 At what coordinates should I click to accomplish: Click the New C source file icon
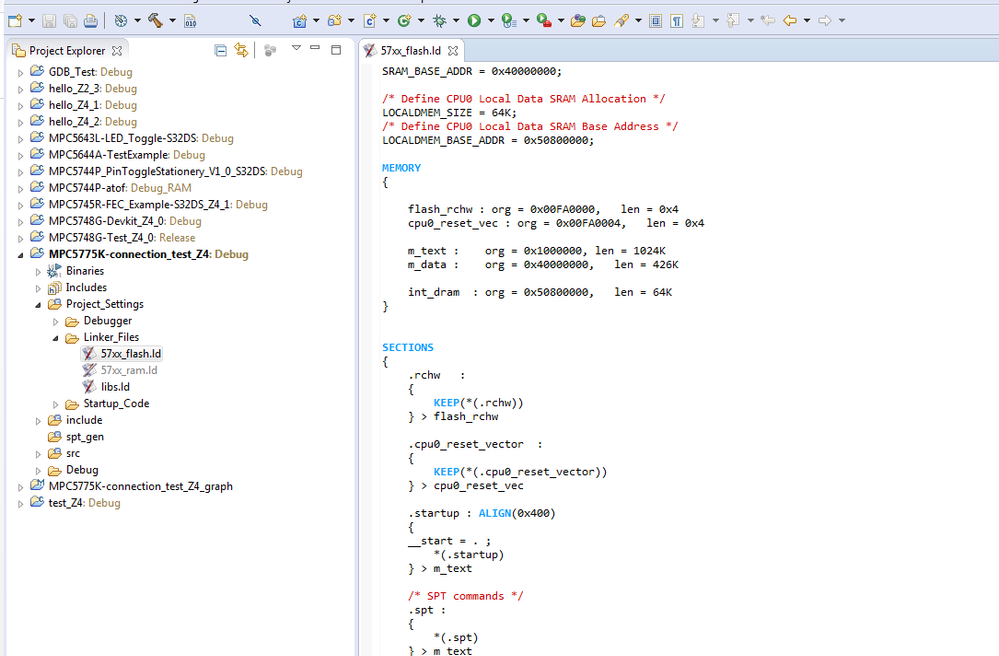click(x=370, y=20)
